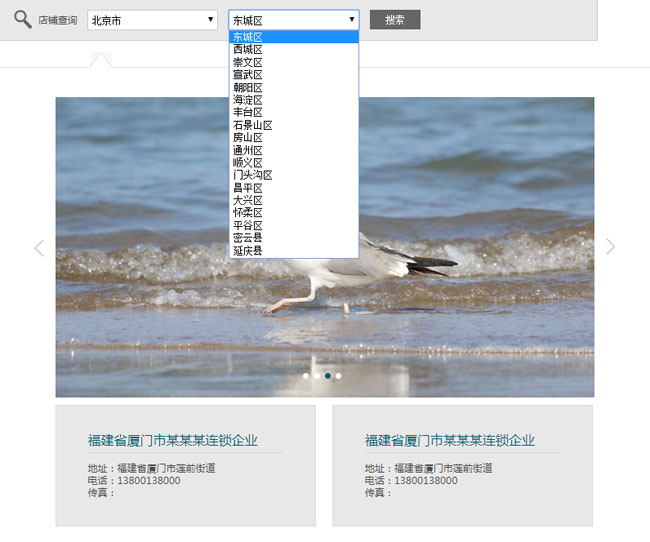Jump to the fourth carousel dot

(x=339, y=376)
